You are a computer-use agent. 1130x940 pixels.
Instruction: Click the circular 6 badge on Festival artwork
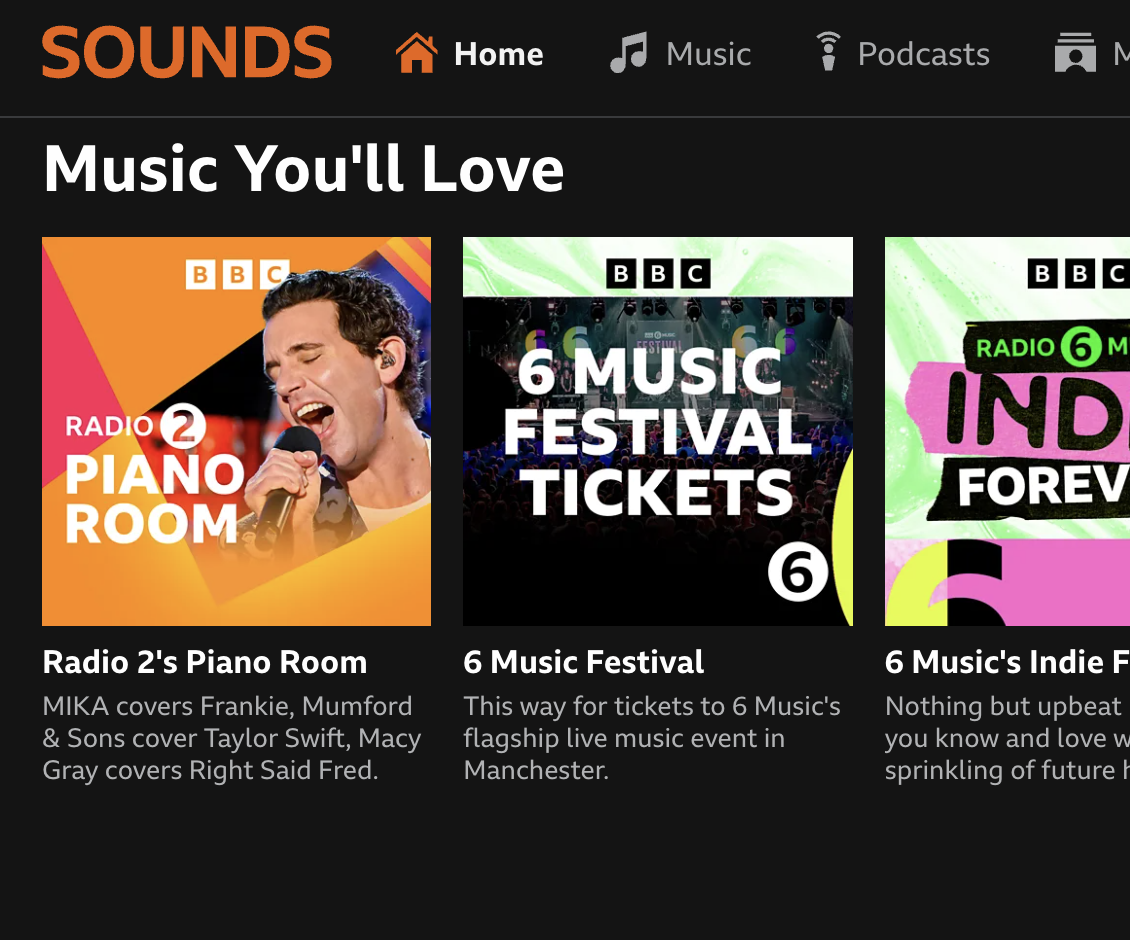click(797, 574)
